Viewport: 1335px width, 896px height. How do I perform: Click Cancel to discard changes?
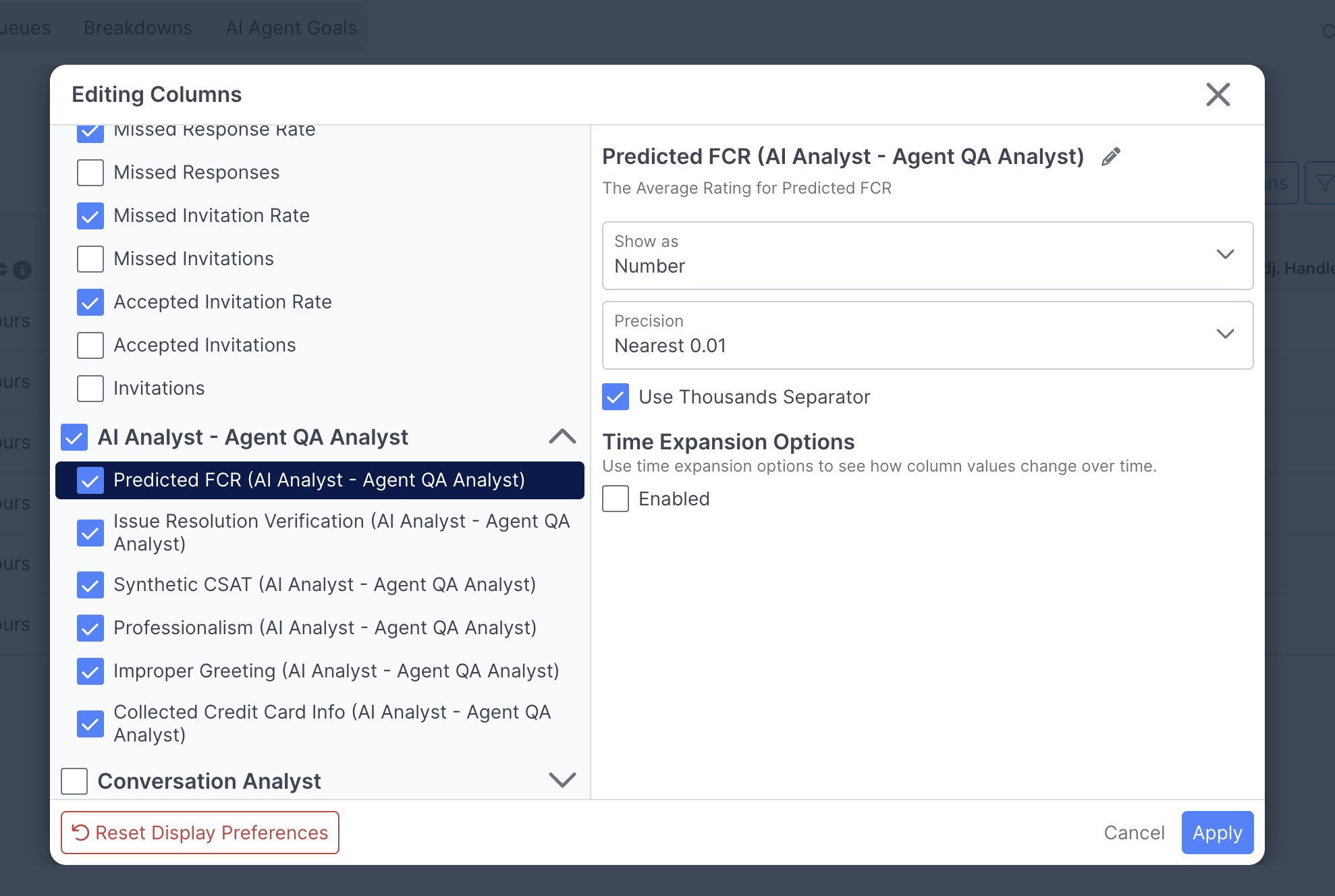[1134, 833]
